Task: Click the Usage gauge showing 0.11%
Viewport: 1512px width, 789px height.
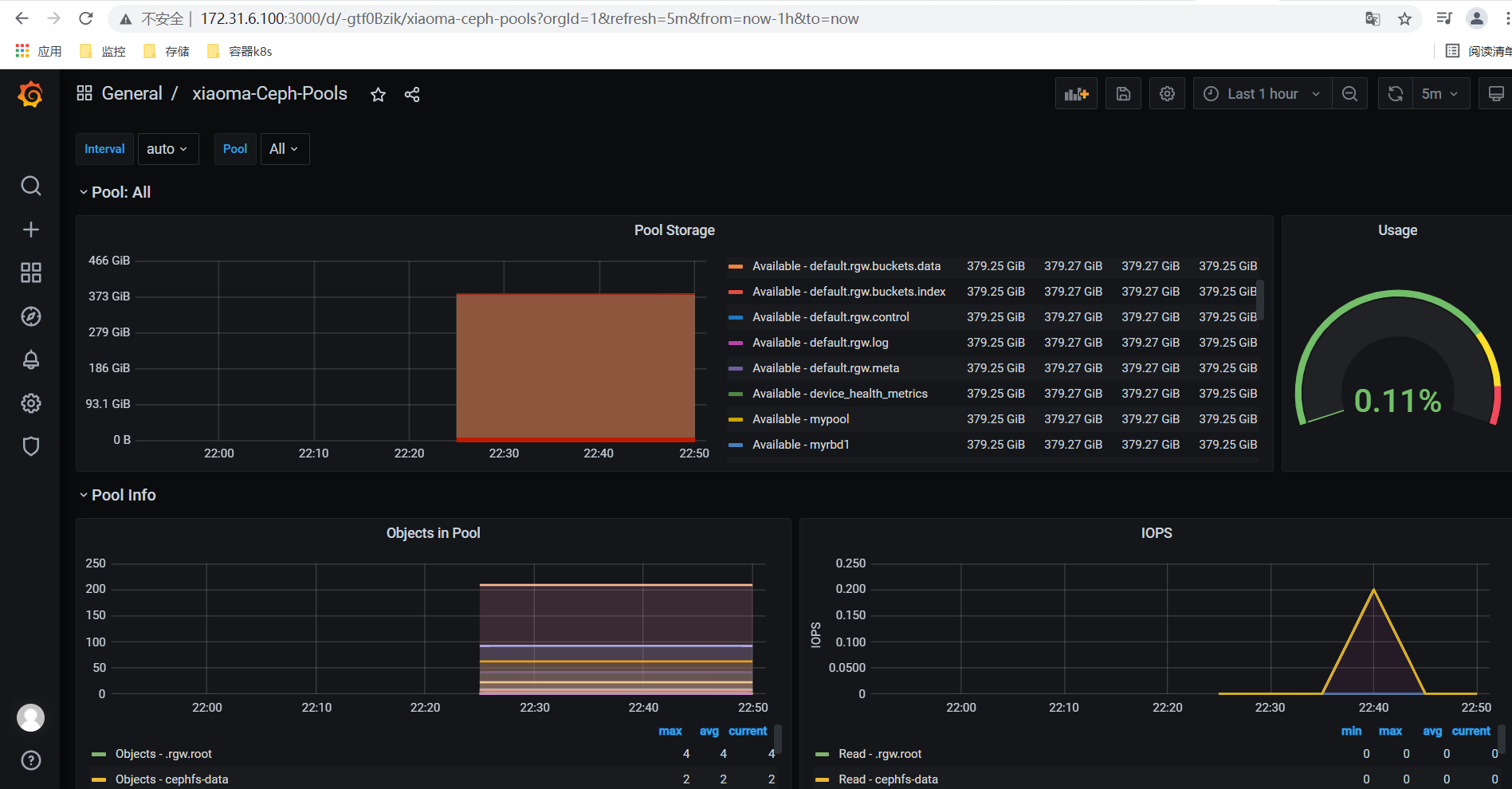Action: click(x=1397, y=359)
